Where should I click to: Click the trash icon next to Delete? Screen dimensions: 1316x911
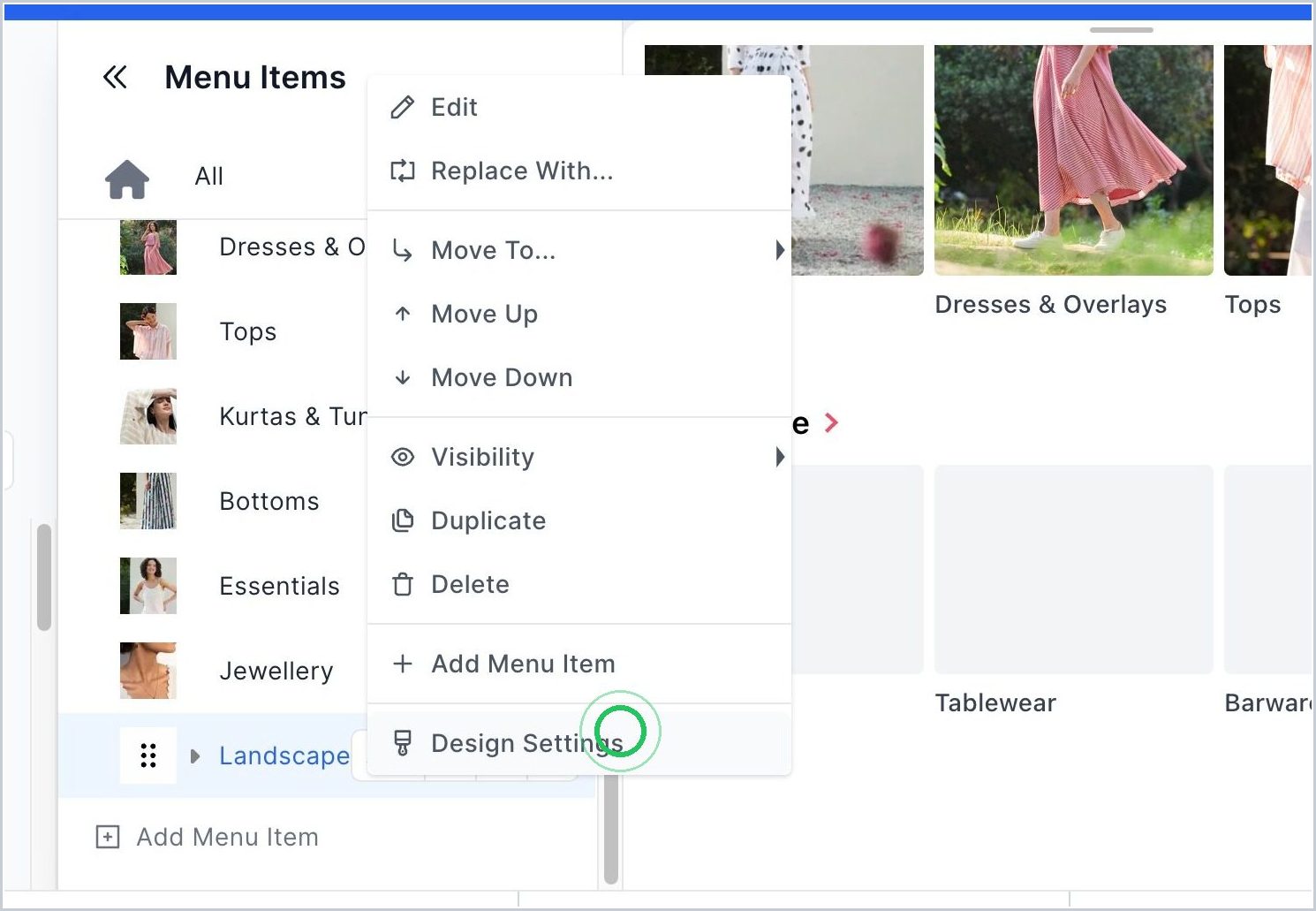point(403,584)
